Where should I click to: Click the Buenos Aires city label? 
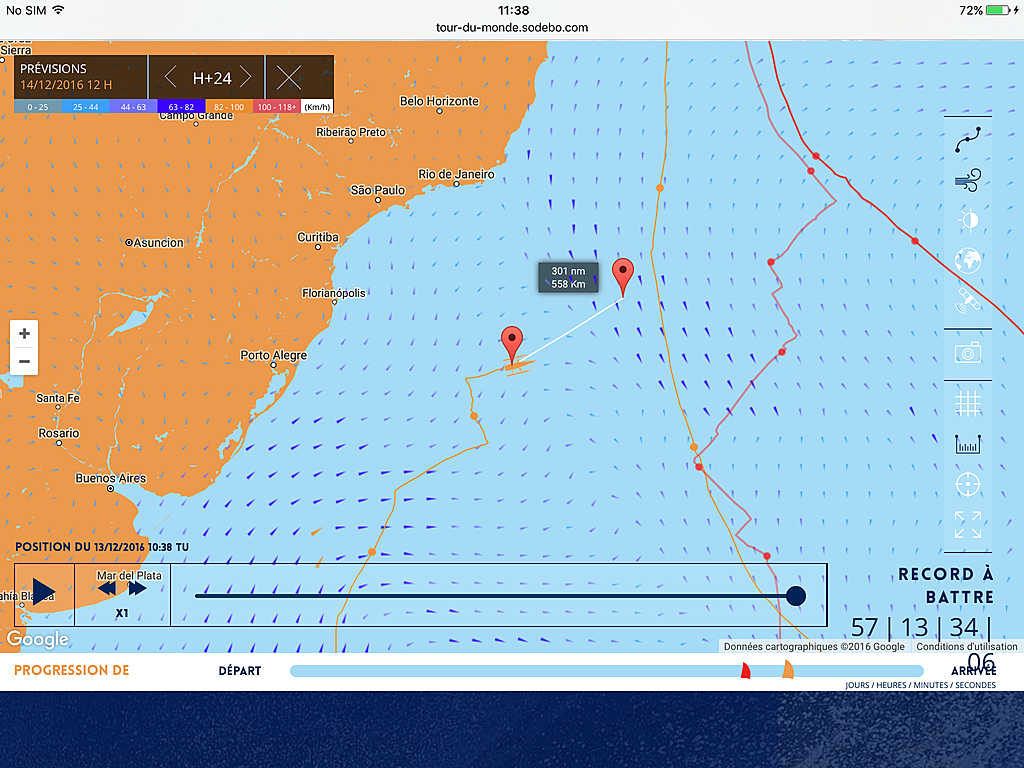[111, 478]
